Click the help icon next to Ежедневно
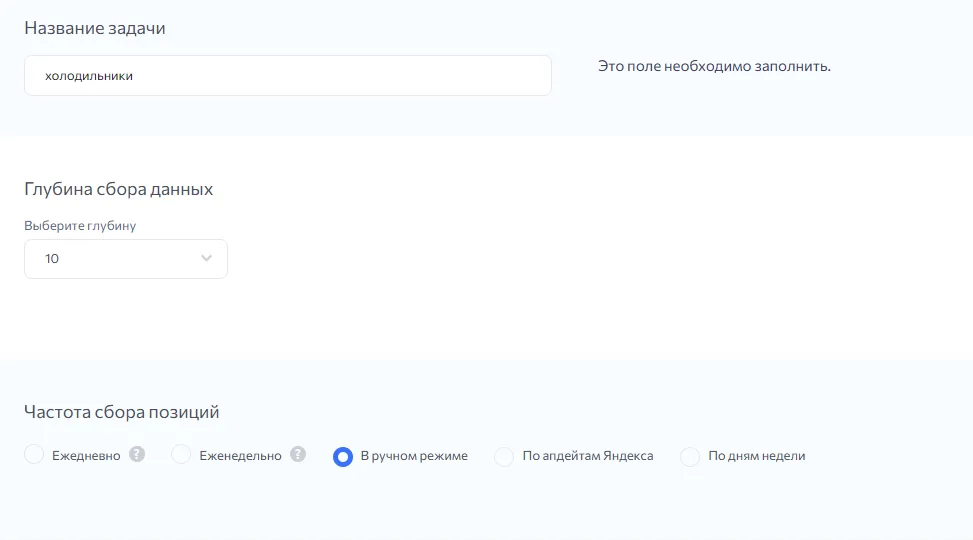Image resolution: width=973 pixels, height=540 pixels. click(137, 454)
